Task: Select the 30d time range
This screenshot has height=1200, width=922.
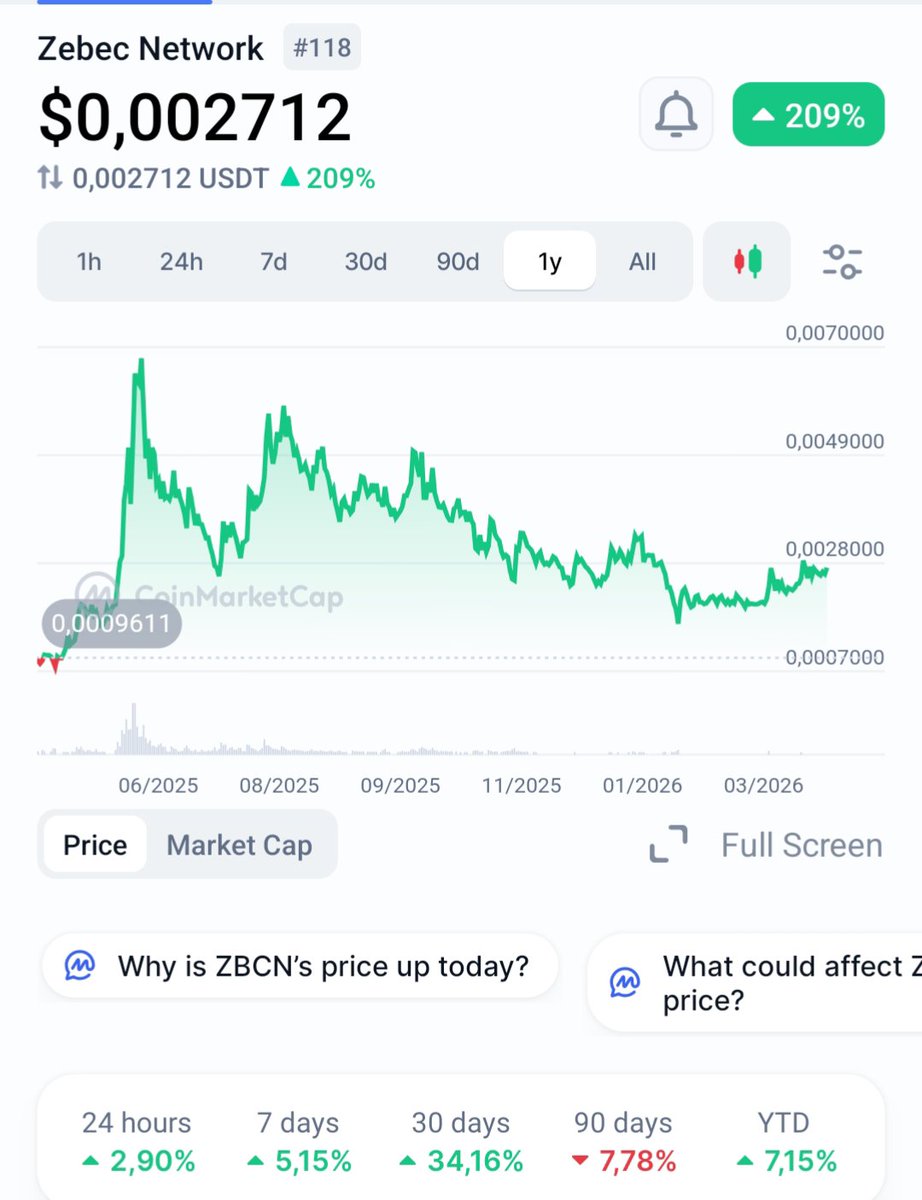Action: (x=365, y=262)
